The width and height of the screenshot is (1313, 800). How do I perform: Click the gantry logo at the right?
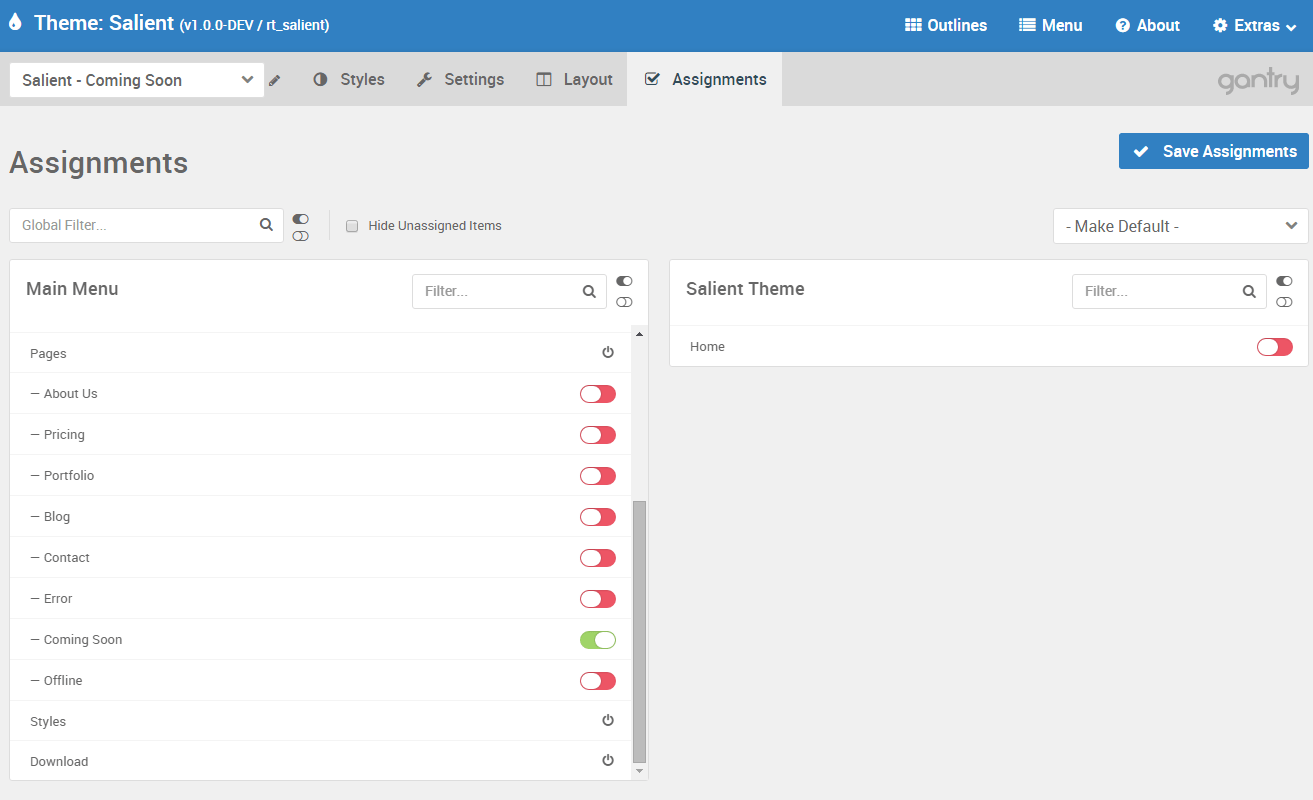(1258, 81)
